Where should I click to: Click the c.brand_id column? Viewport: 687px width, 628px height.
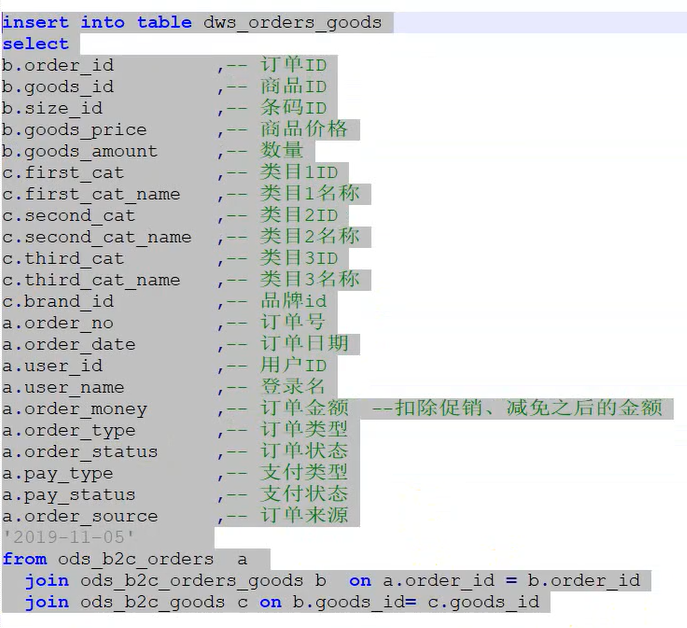(x=58, y=302)
